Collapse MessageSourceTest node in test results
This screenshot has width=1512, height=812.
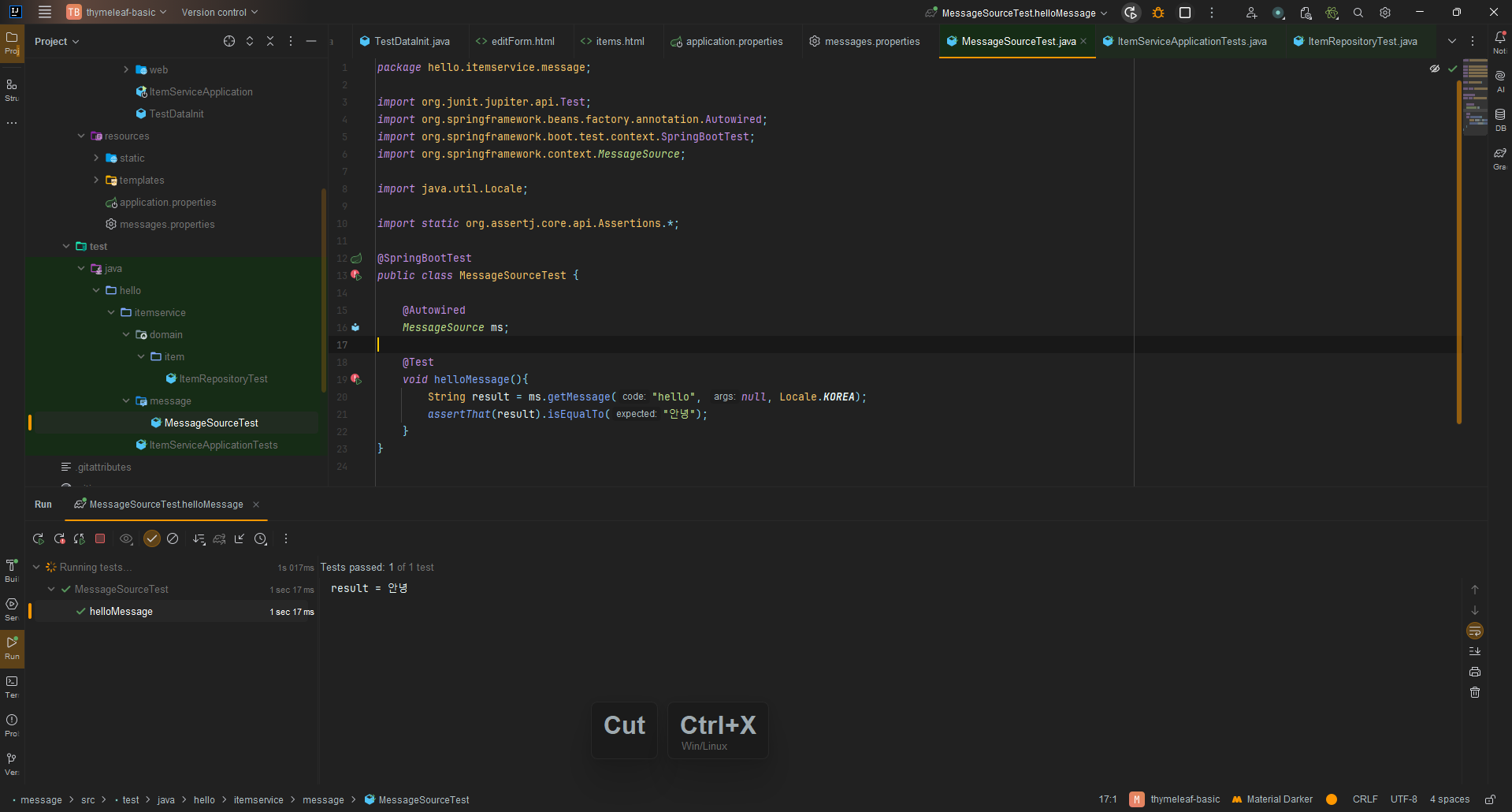point(51,589)
